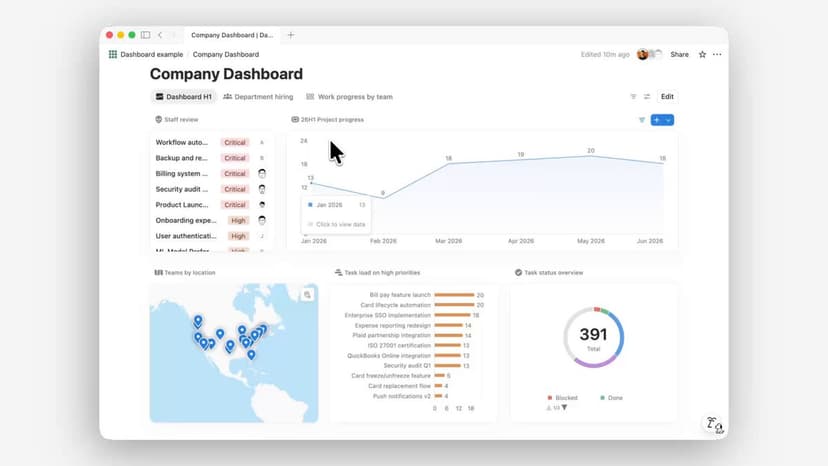Click the May 2026 data point labeled 20
The height and width of the screenshot is (466, 828).
click(x=590, y=156)
